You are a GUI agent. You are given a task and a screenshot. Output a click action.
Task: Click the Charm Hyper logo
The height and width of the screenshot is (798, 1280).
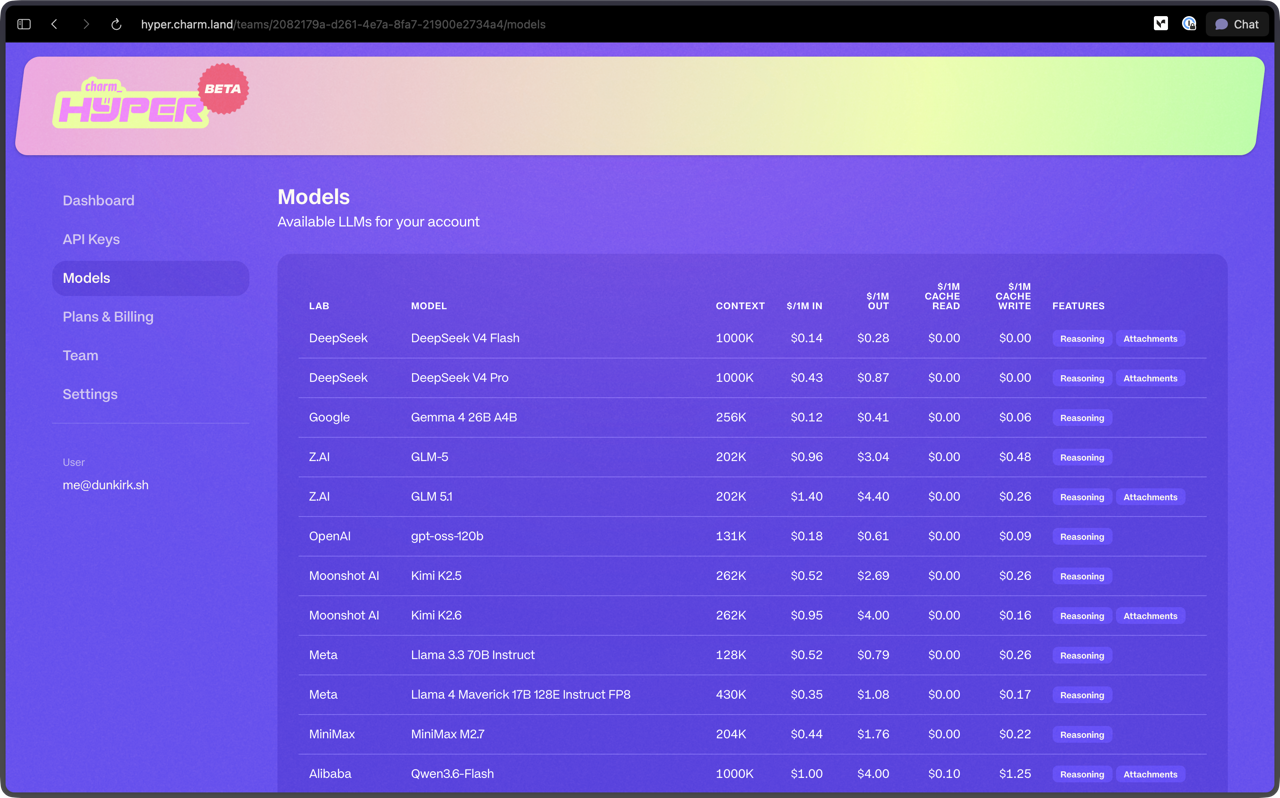130,104
